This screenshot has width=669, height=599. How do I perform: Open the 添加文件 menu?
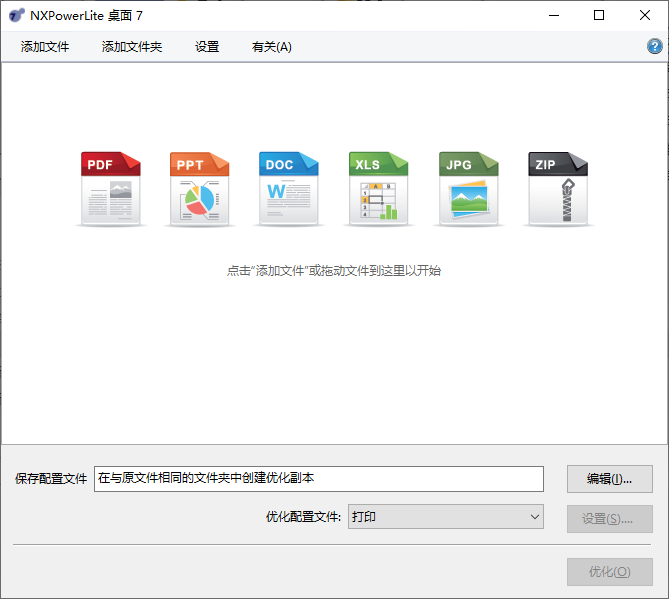(x=45, y=47)
